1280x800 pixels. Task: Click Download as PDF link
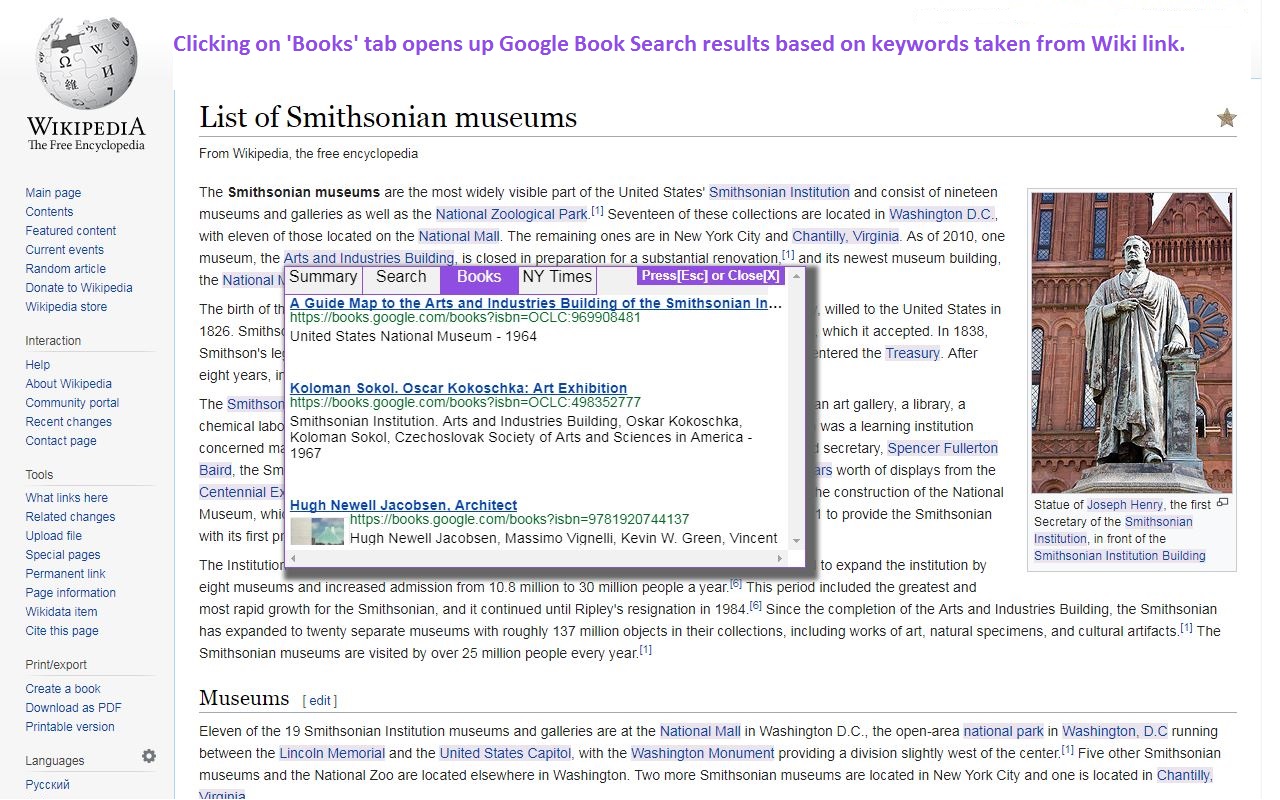(74, 708)
